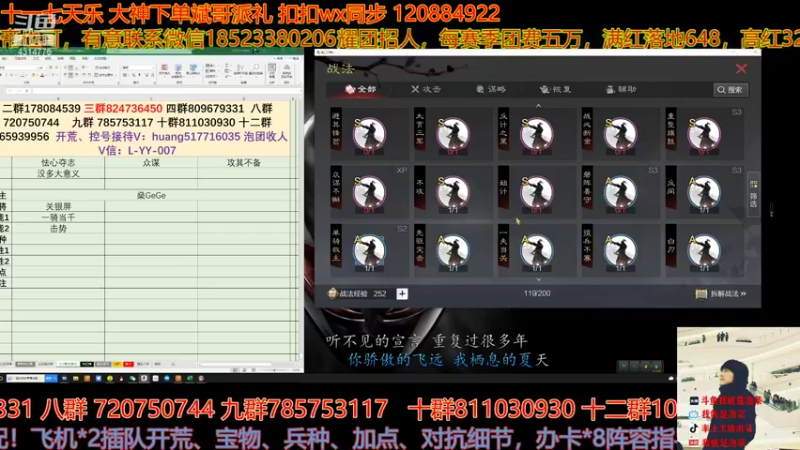Switch to the 恢复 tactics tab
This screenshot has height=450, width=800.
coord(556,89)
